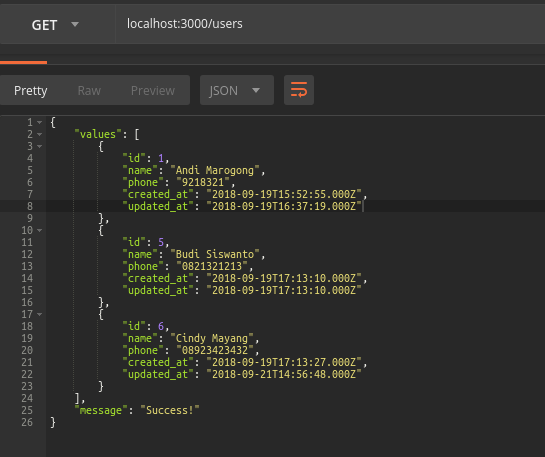
Task: Click the phone value "0821321213"
Action: [212, 266]
